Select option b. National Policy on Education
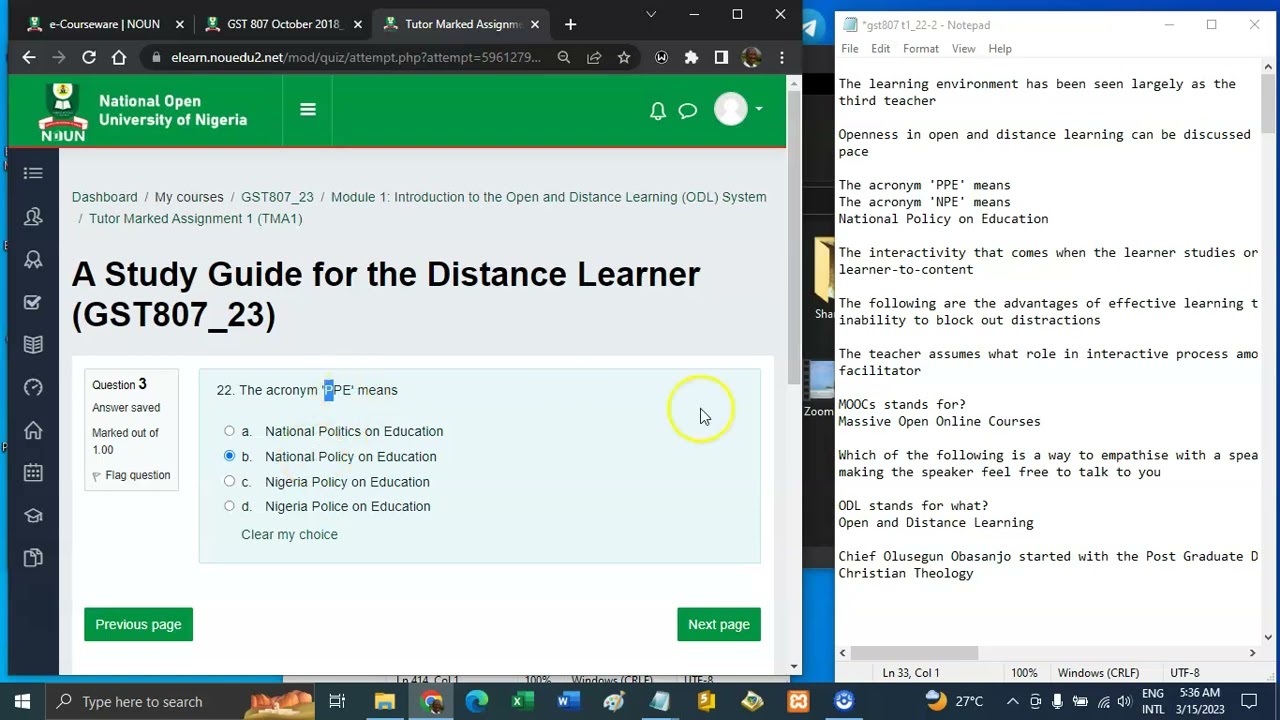Screen dimensions: 1280x720 [229, 456]
